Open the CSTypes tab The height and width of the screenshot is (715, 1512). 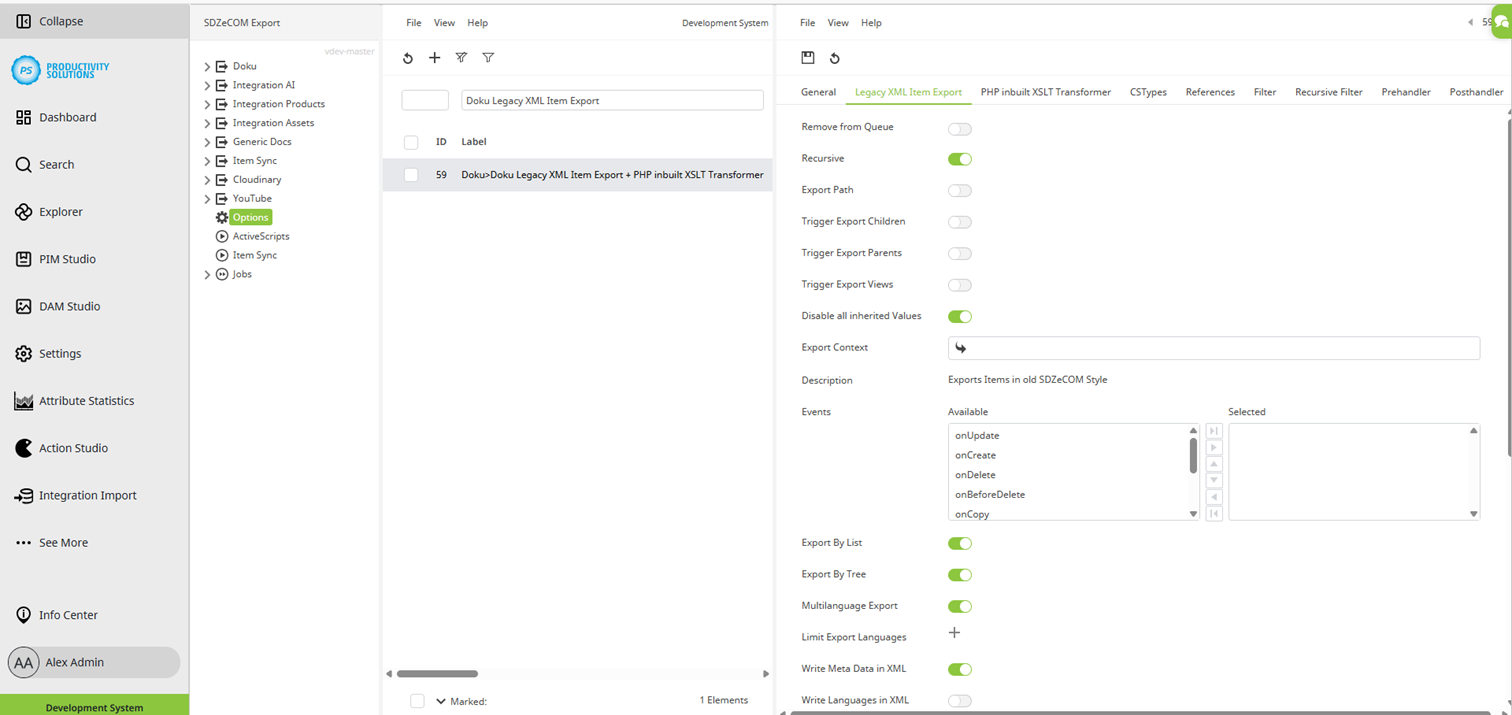click(x=1148, y=92)
